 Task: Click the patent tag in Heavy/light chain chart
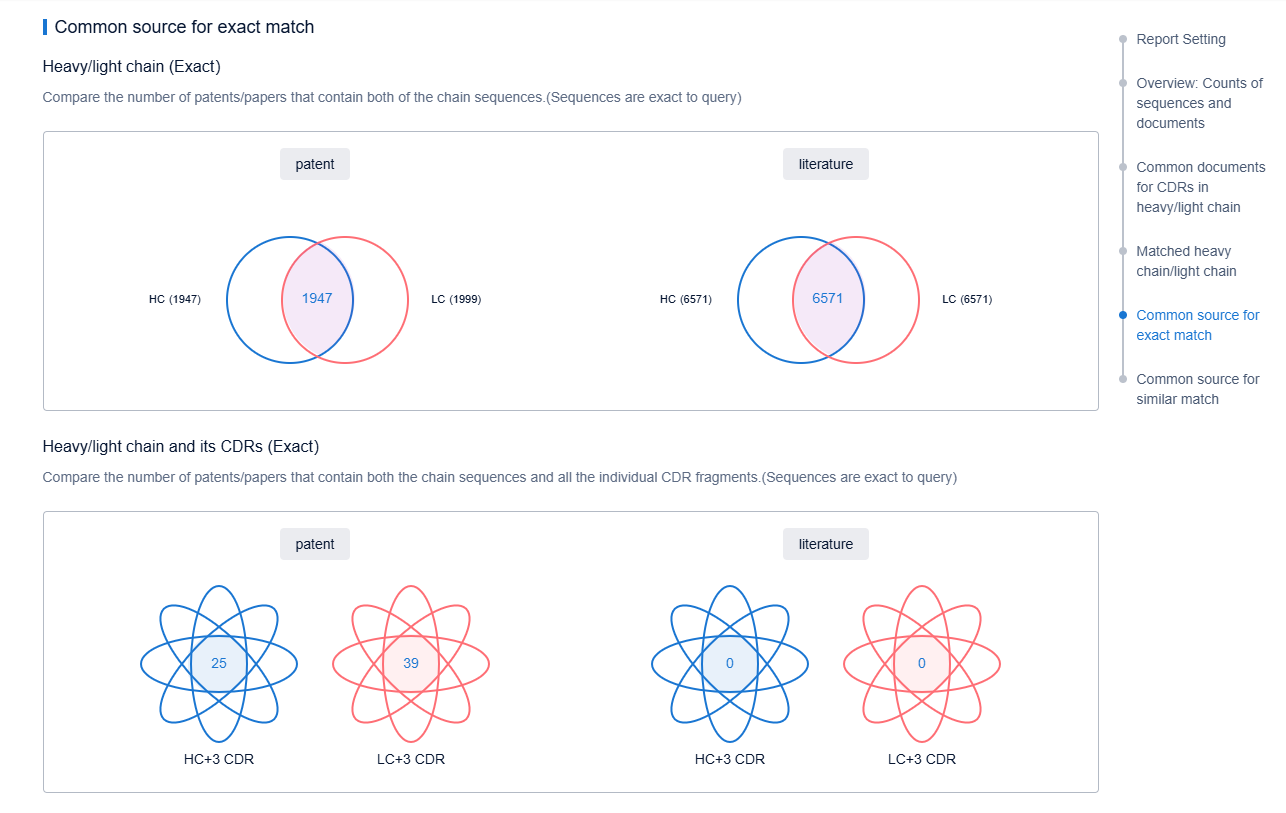pyautogui.click(x=315, y=164)
